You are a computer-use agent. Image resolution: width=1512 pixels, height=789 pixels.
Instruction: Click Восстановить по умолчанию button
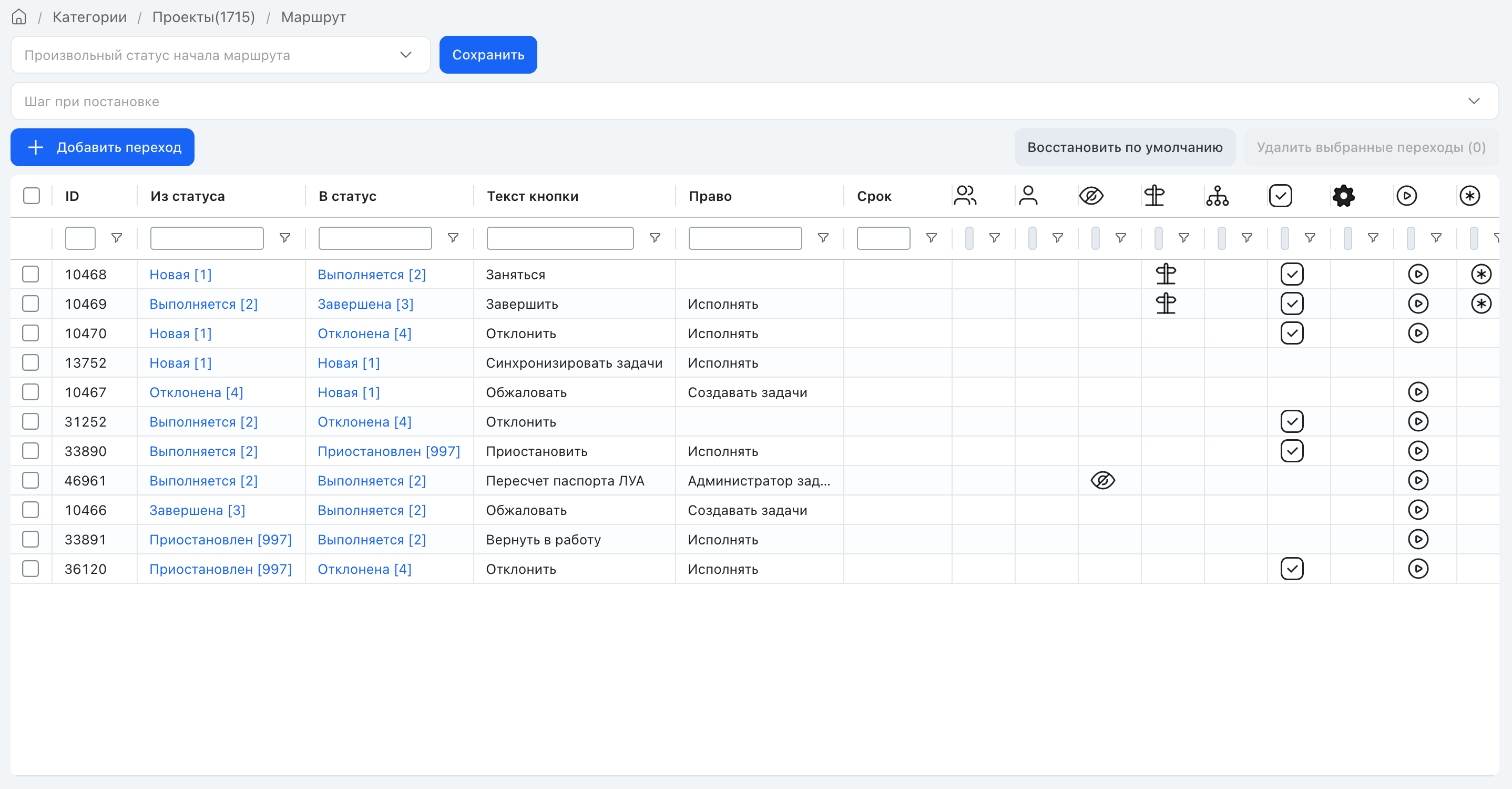pos(1125,147)
